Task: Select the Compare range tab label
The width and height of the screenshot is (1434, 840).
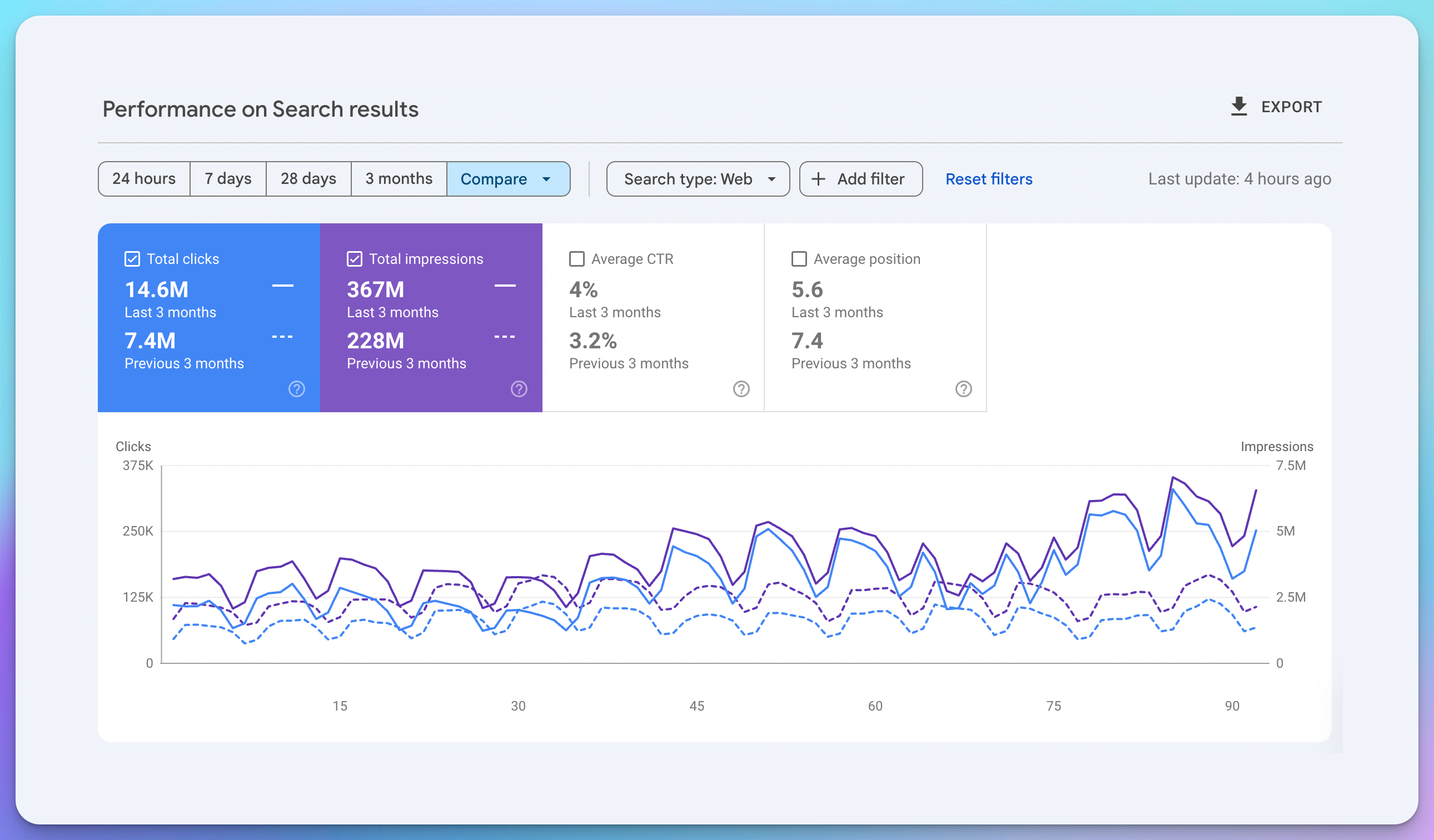Action: click(x=494, y=179)
